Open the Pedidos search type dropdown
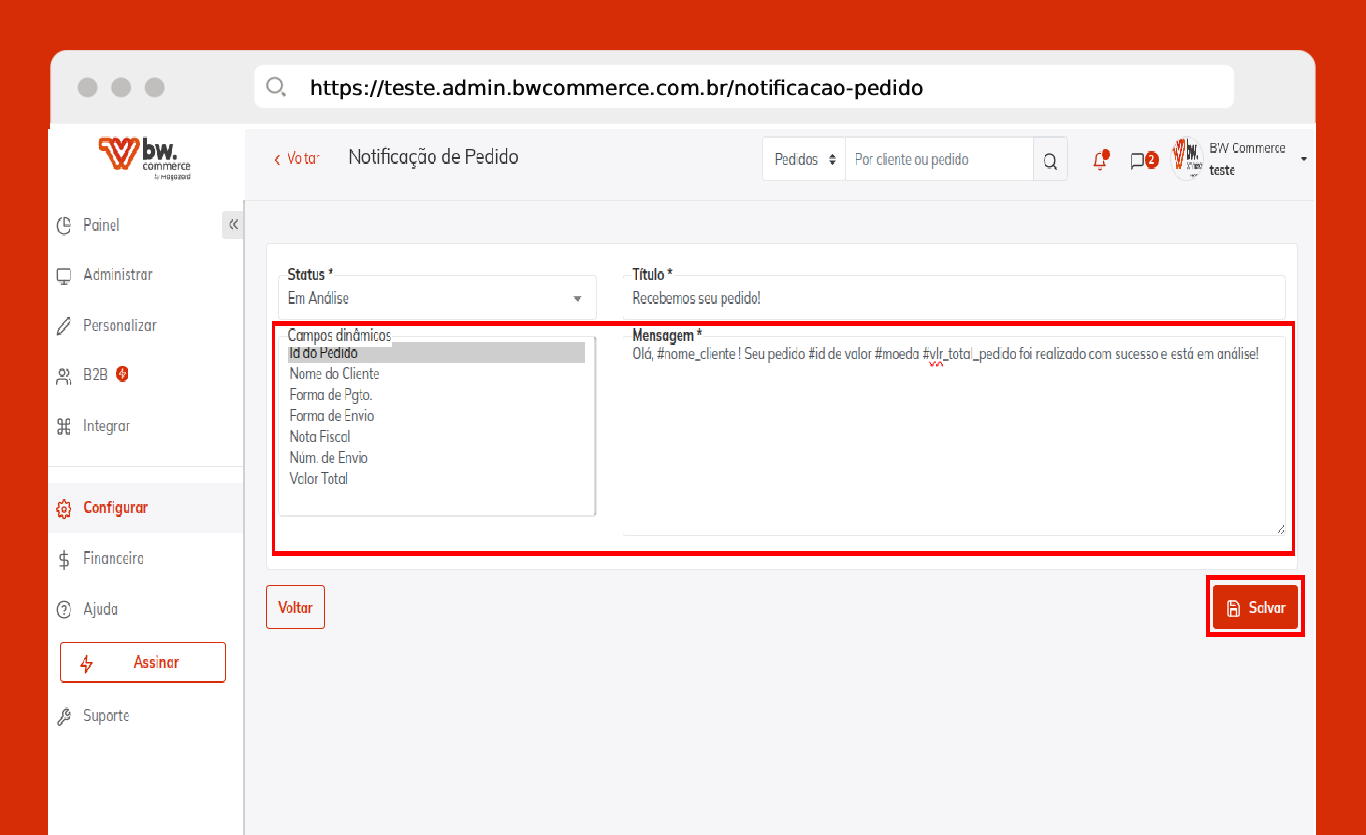Image resolution: width=1366 pixels, height=835 pixels. tap(804, 160)
